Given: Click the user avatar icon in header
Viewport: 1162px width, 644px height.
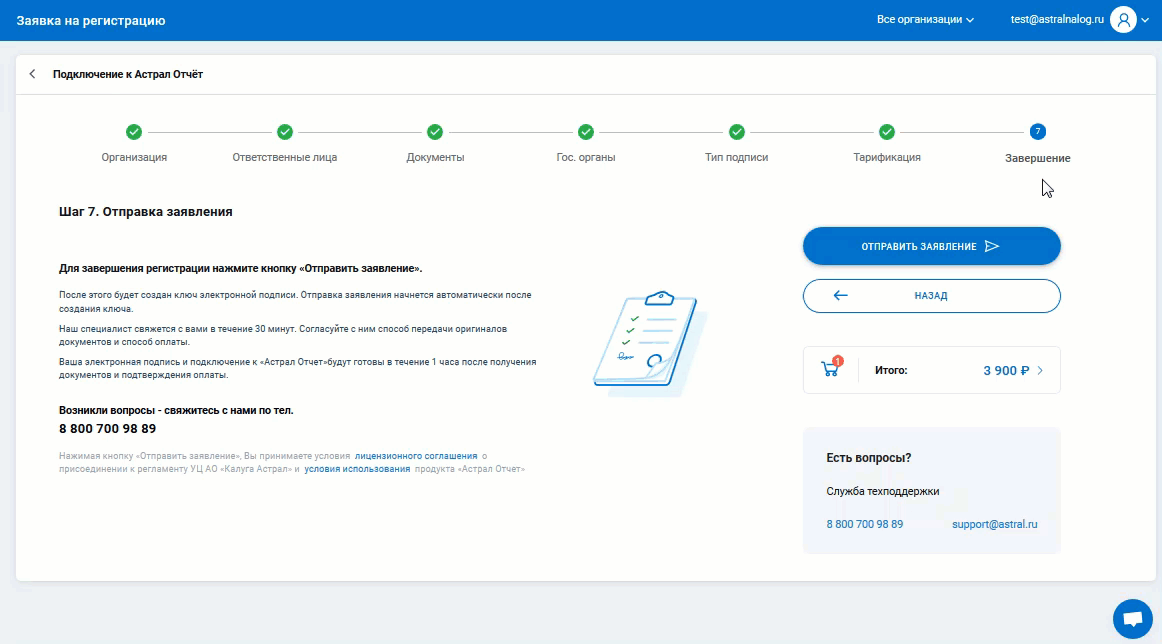Looking at the screenshot, I should (1123, 20).
